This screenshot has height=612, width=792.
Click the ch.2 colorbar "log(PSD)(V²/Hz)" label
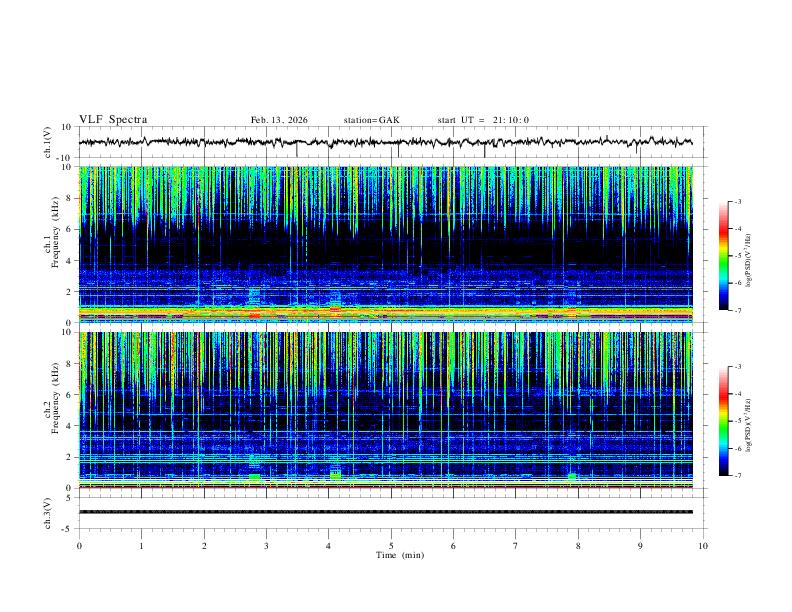pyautogui.click(x=748, y=425)
